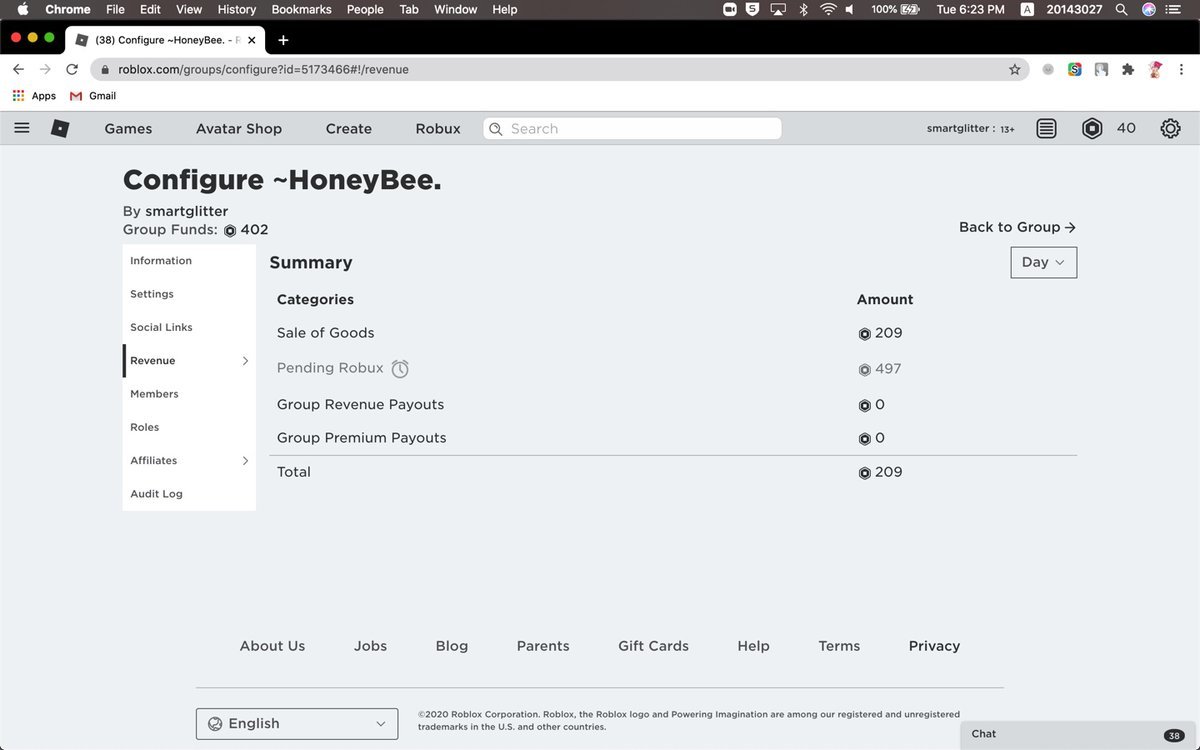Open the History menu in menu bar
Viewport: 1200px width, 750px height.
point(237,9)
